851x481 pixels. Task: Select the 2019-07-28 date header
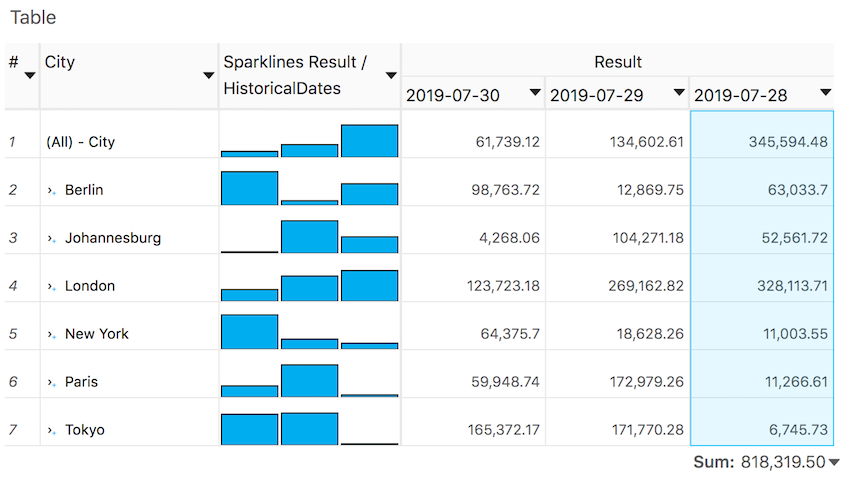[740, 96]
